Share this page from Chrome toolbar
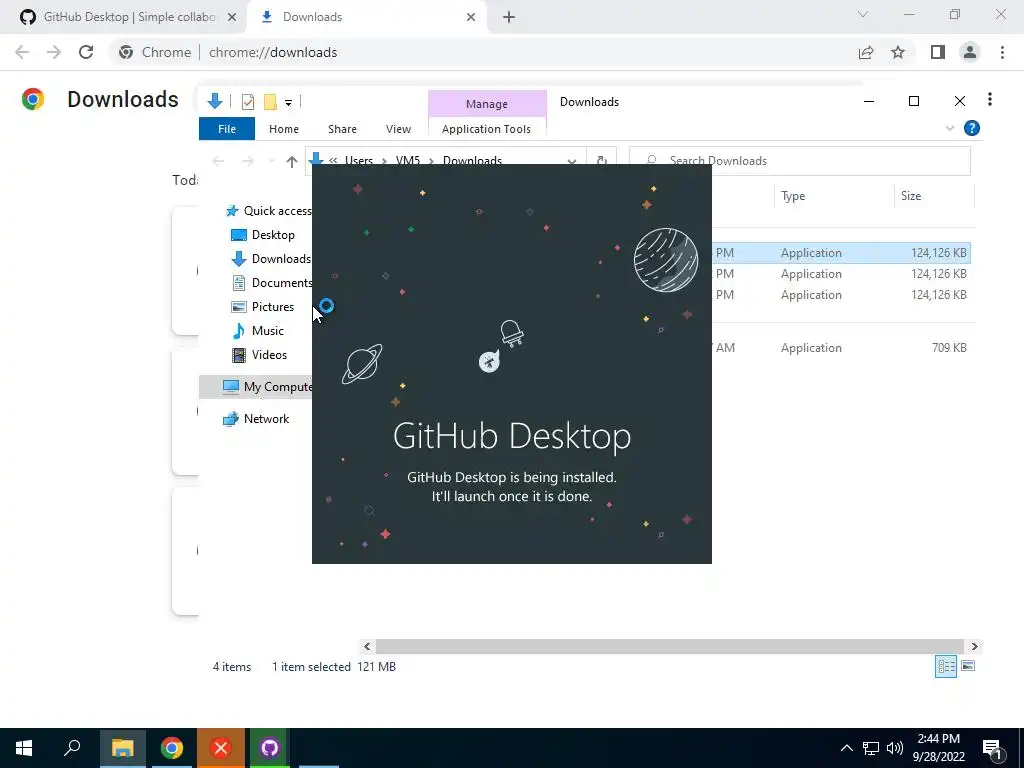Viewport: 1024px width, 768px height. coord(866,52)
